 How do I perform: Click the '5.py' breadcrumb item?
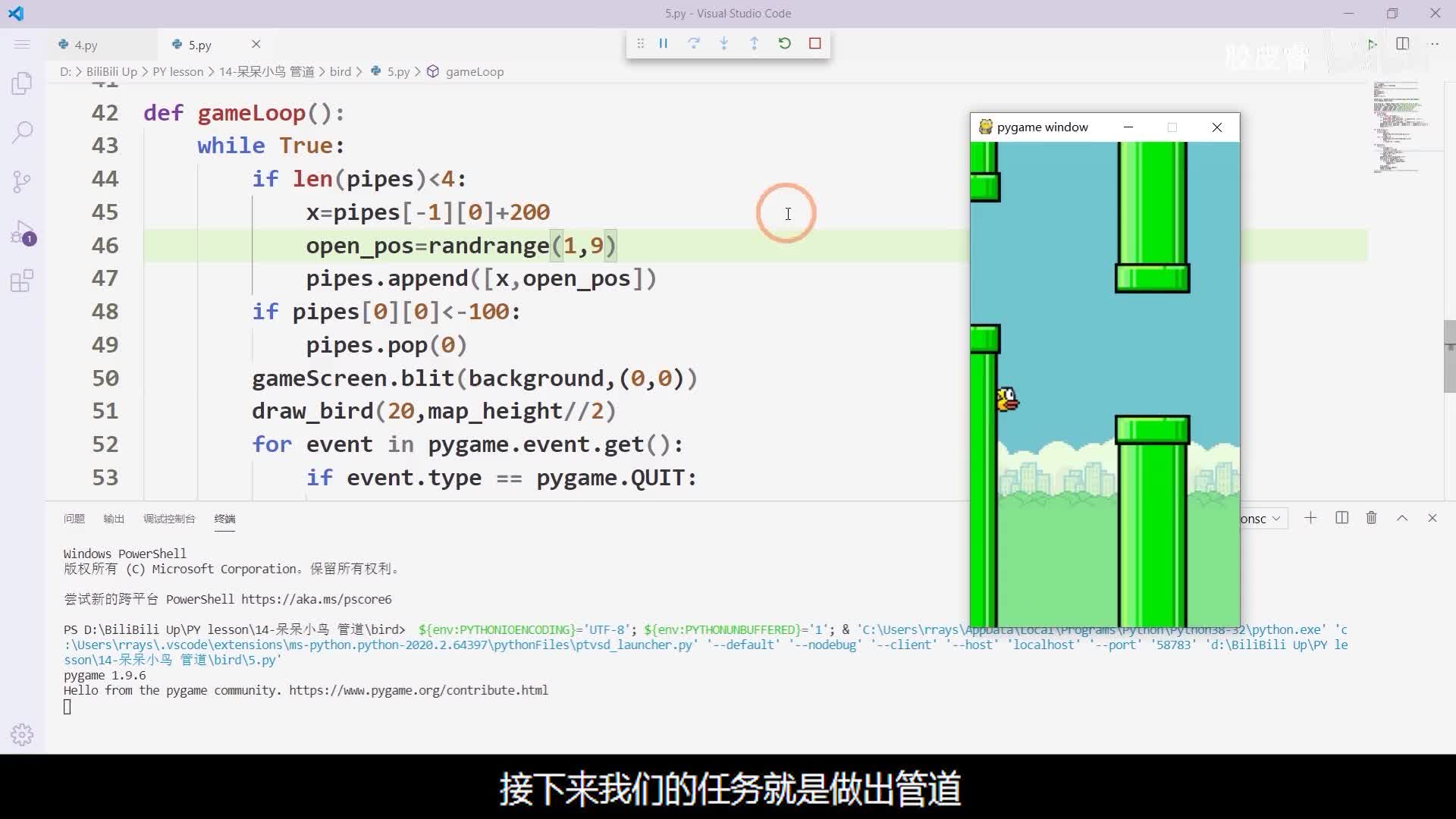tap(391, 71)
